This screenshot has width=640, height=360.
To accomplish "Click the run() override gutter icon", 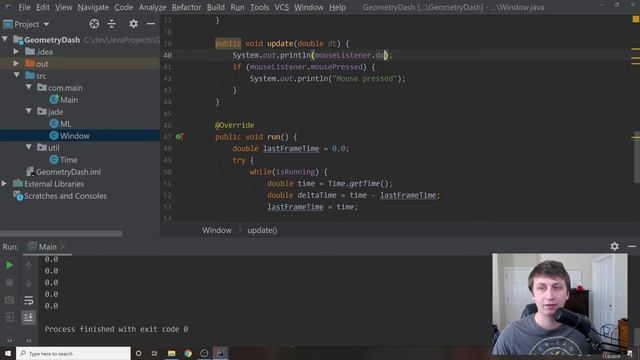I will (179, 137).
